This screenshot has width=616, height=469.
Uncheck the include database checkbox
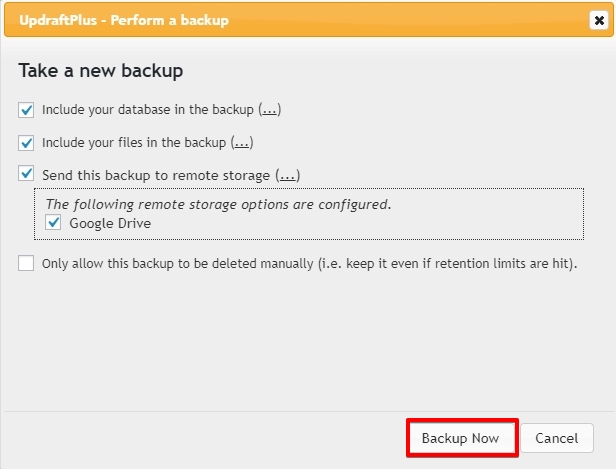[26, 110]
